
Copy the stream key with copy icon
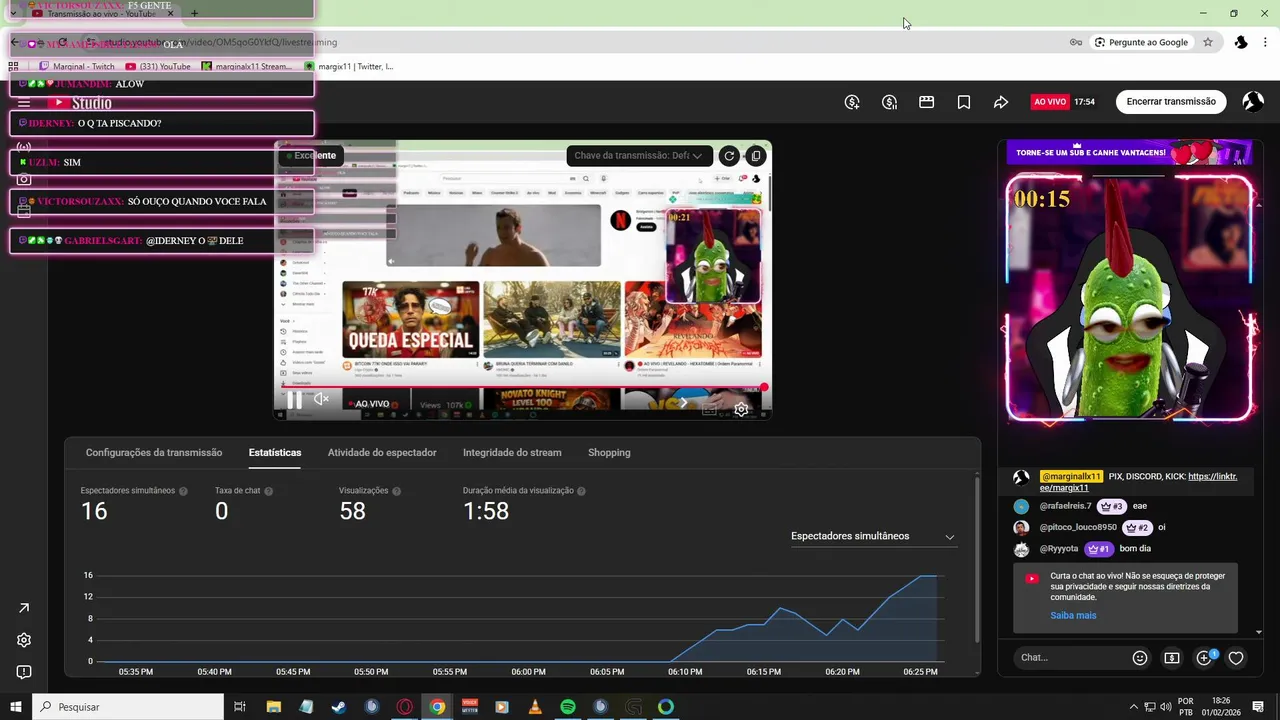coord(756,156)
